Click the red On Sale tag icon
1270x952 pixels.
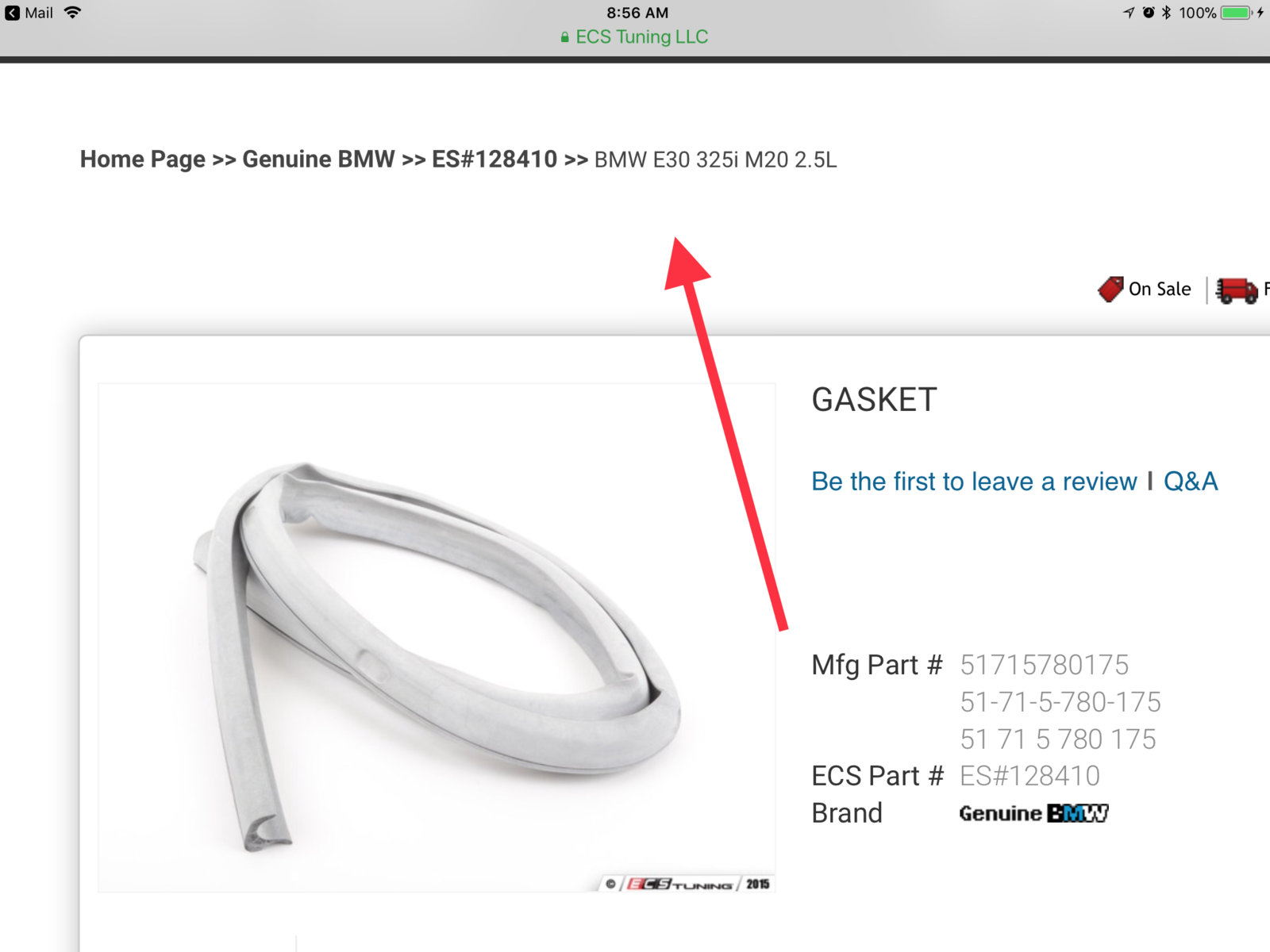pos(1110,289)
